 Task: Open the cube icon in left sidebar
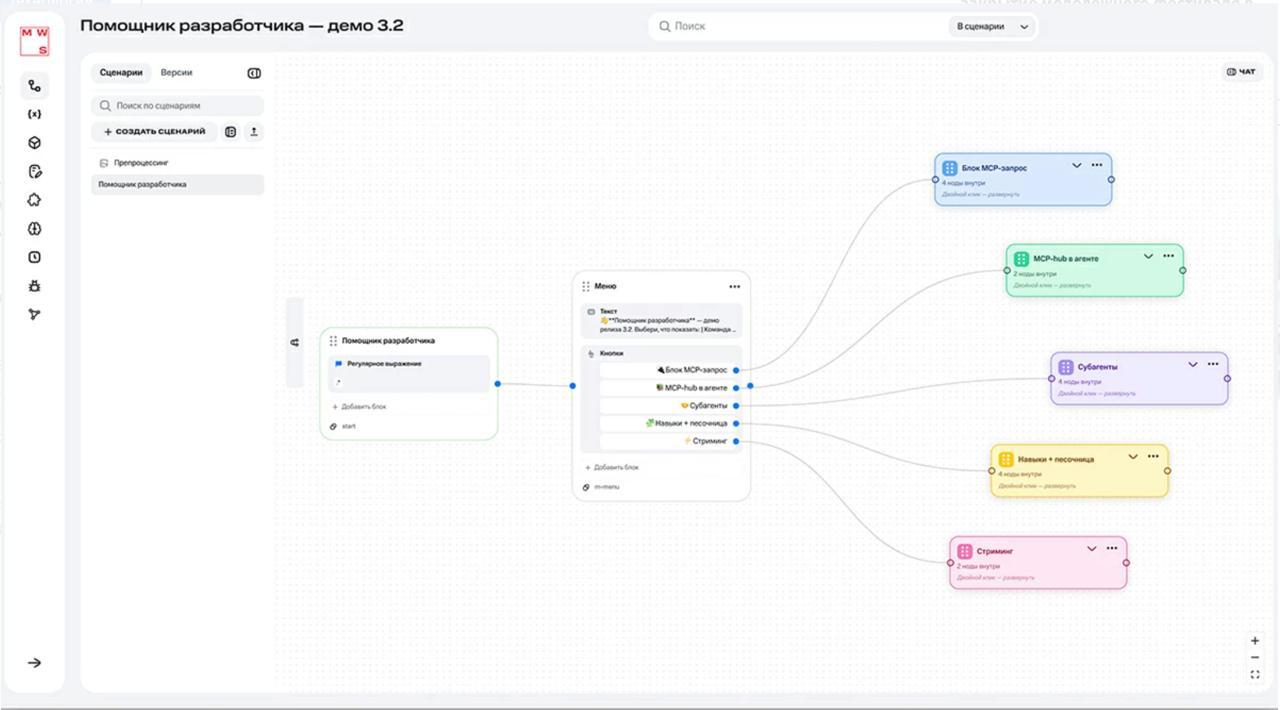pos(35,143)
